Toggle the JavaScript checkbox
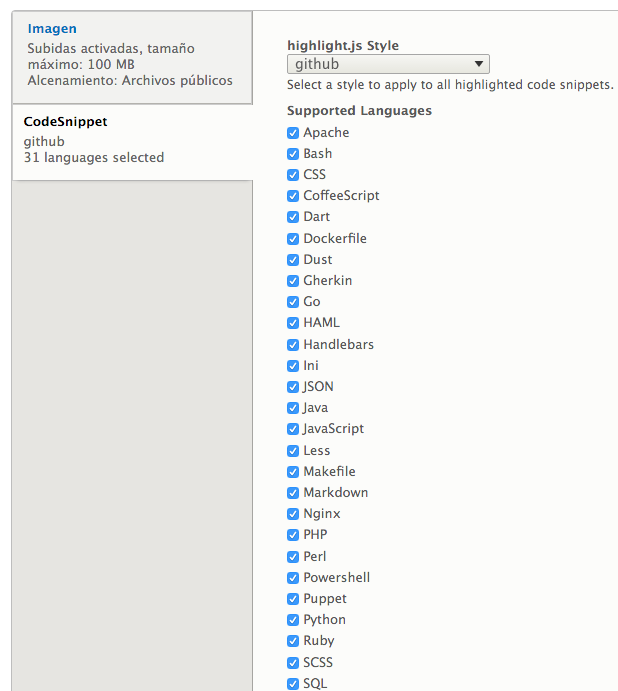 coord(293,429)
